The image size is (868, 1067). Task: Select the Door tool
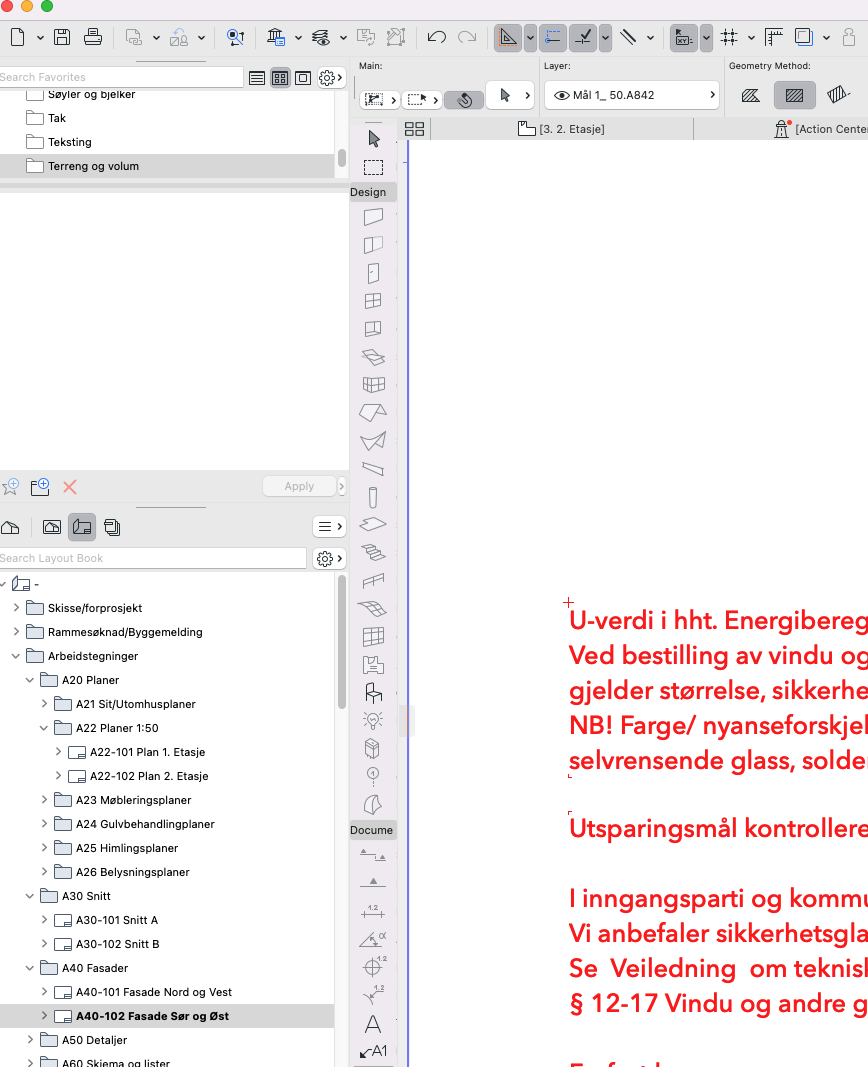[x=373, y=272]
